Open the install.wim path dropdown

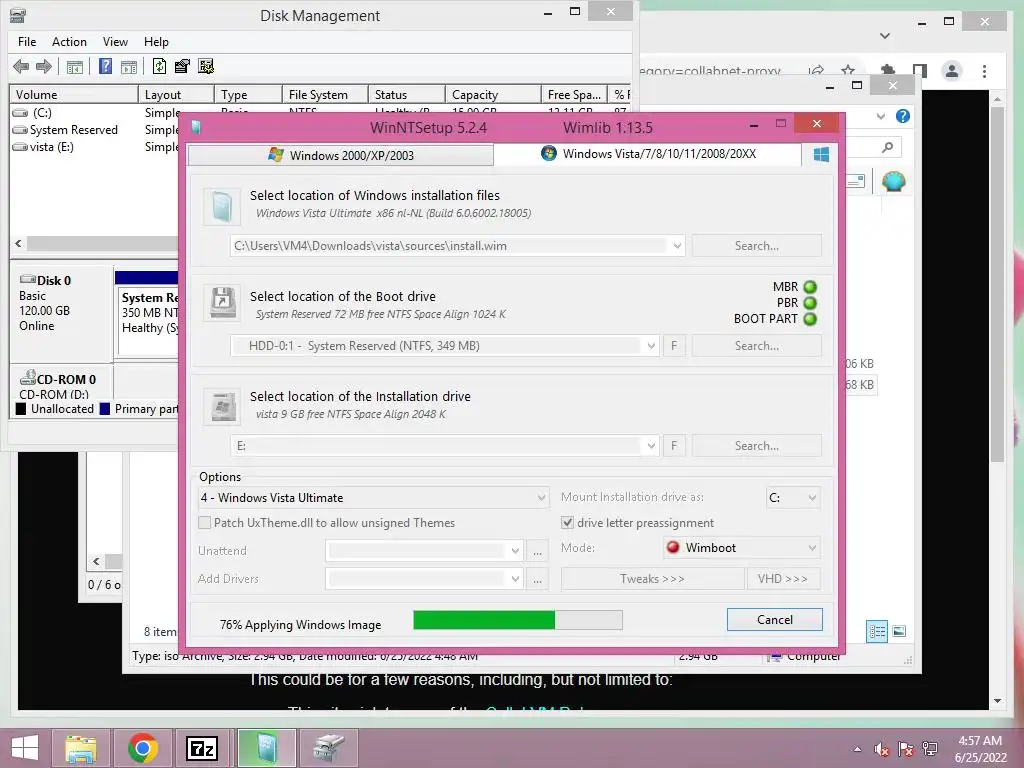click(x=677, y=246)
